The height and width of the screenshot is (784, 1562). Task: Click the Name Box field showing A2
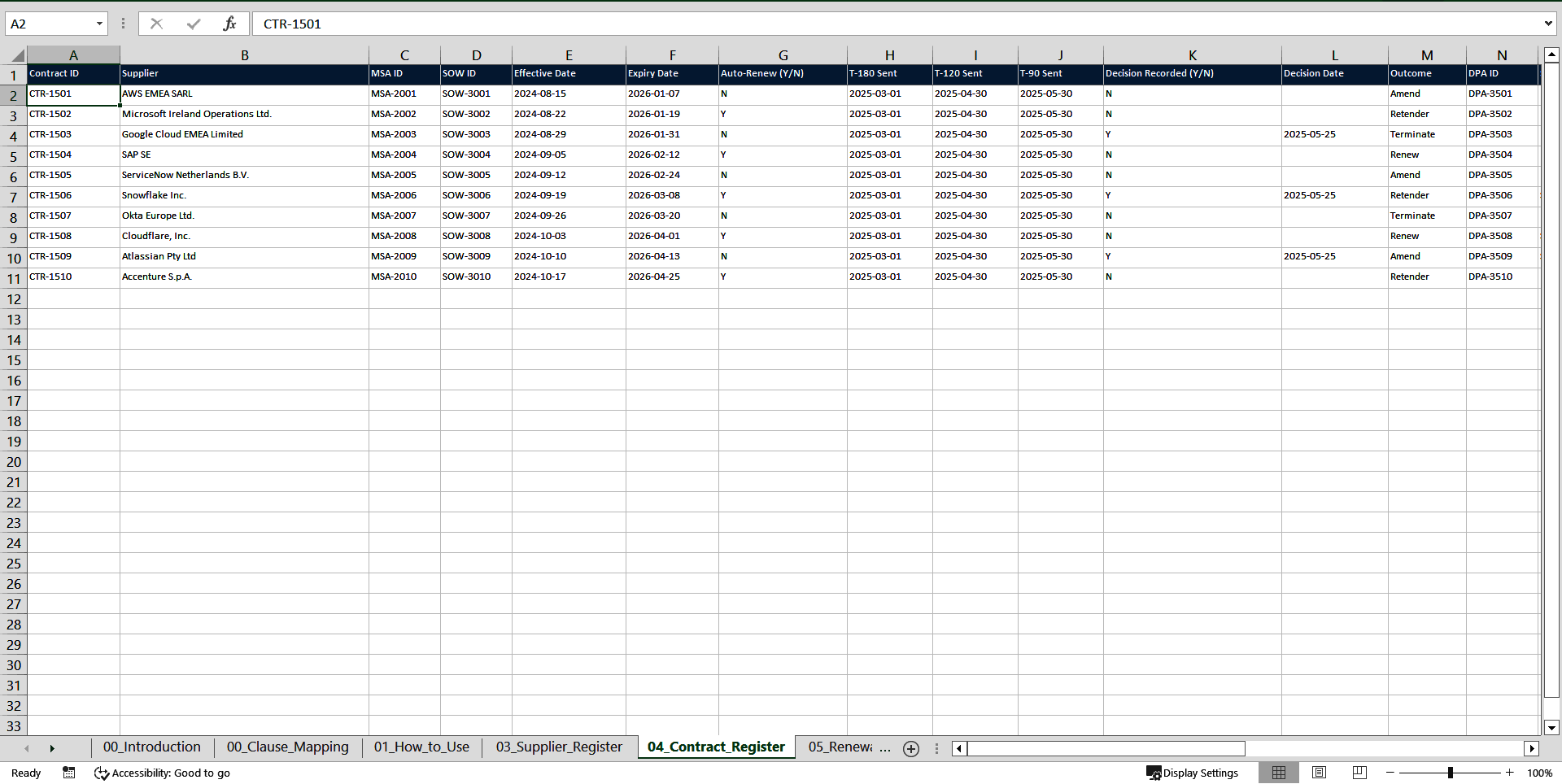coord(50,24)
